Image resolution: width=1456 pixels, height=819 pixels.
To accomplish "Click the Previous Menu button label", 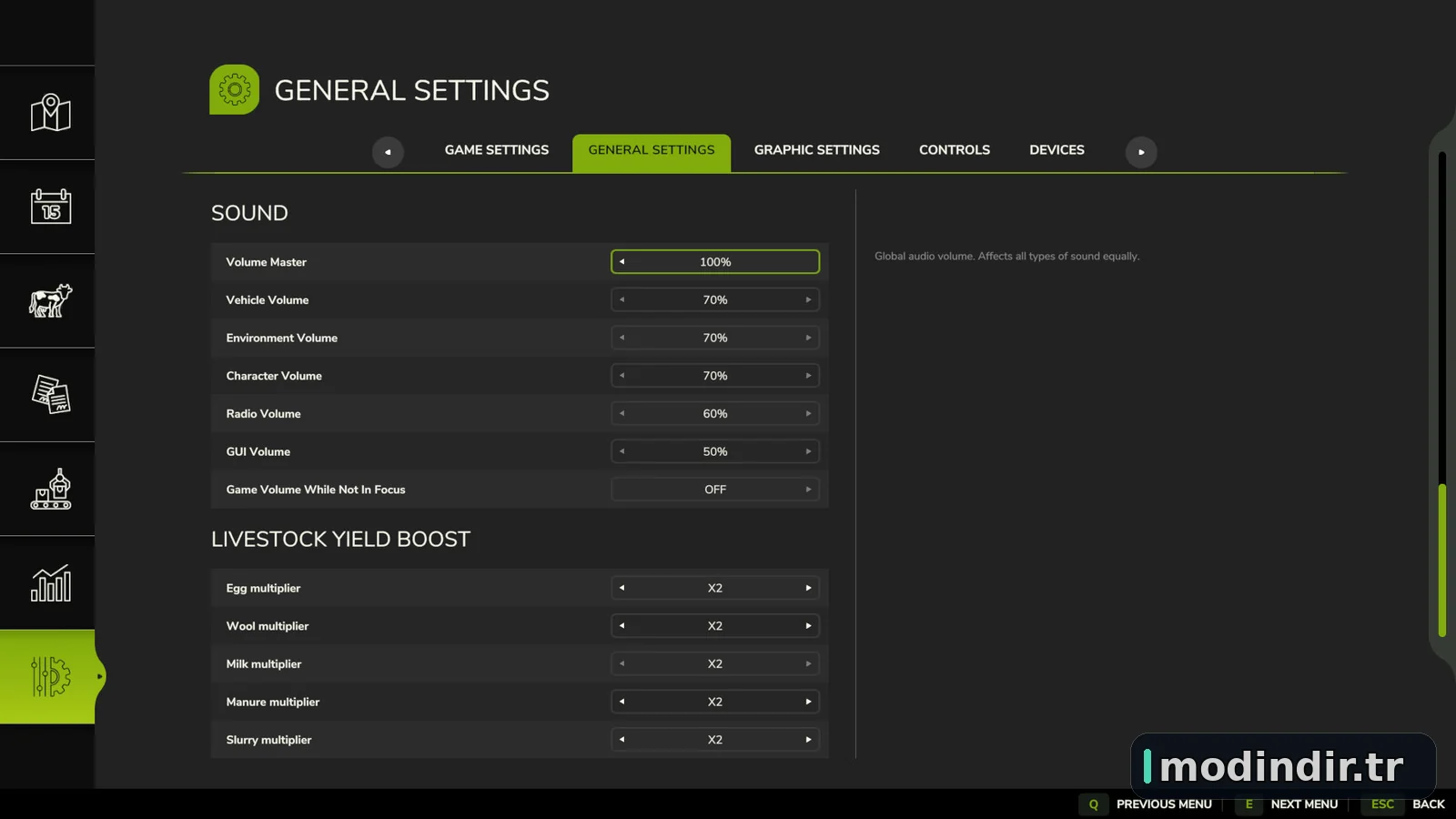I will pyautogui.click(x=1164, y=804).
